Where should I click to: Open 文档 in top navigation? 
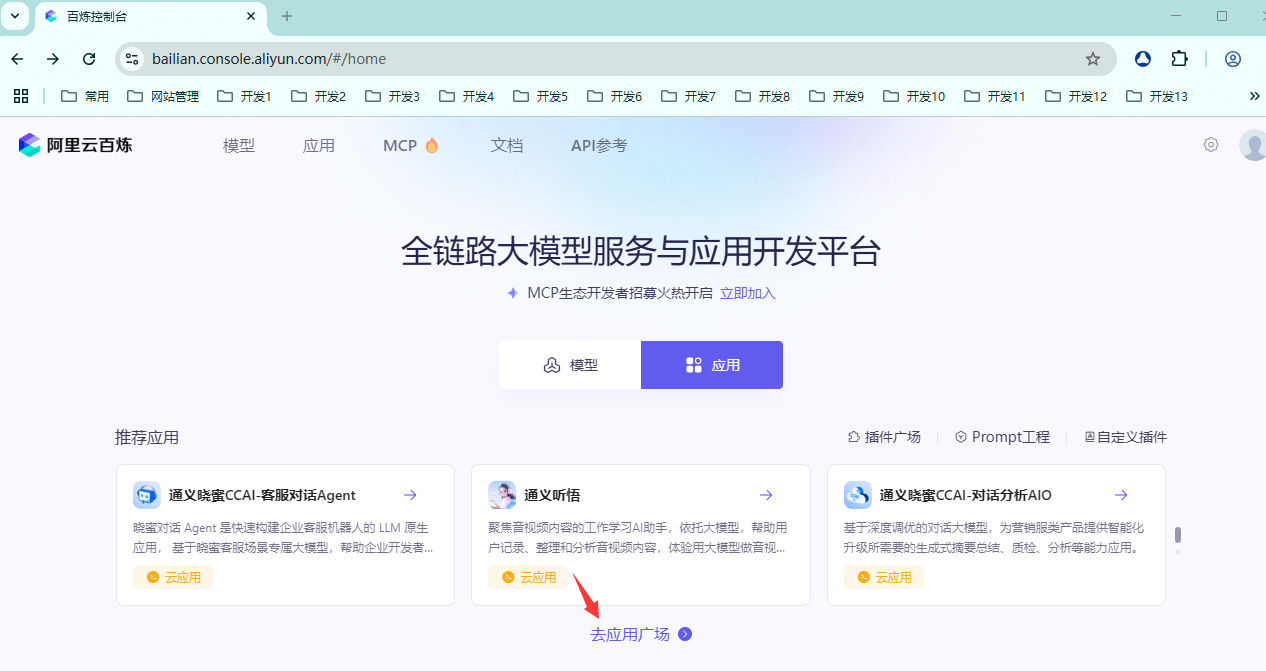click(507, 145)
